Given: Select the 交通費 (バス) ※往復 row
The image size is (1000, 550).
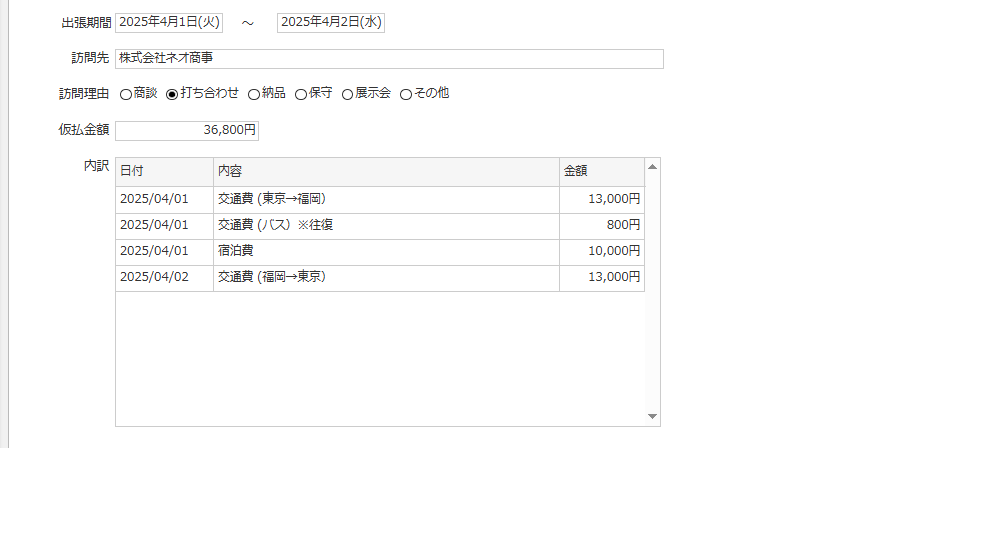Looking at the screenshot, I should (x=386, y=225).
